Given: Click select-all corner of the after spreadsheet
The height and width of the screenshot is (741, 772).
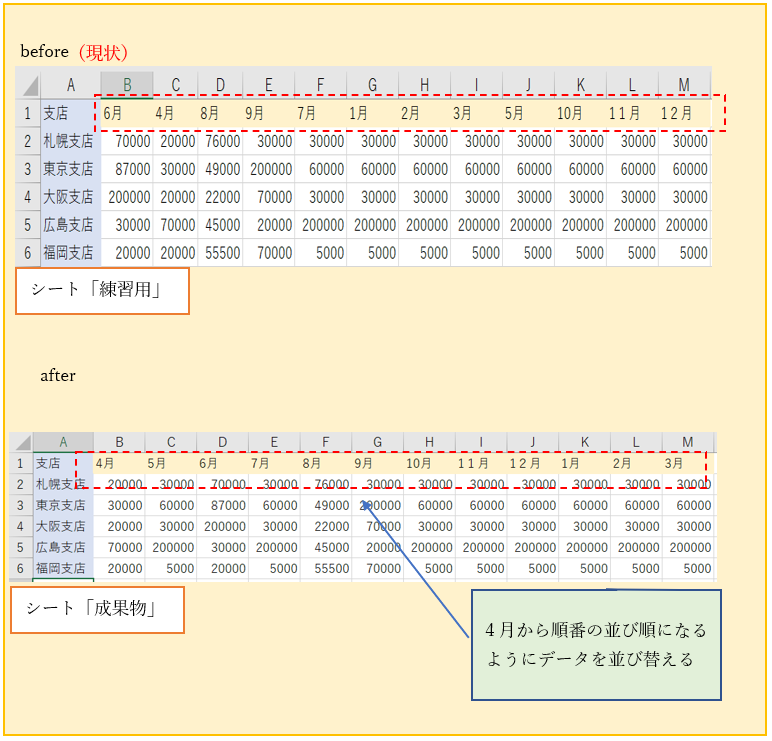Looking at the screenshot, I should [21, 442].
